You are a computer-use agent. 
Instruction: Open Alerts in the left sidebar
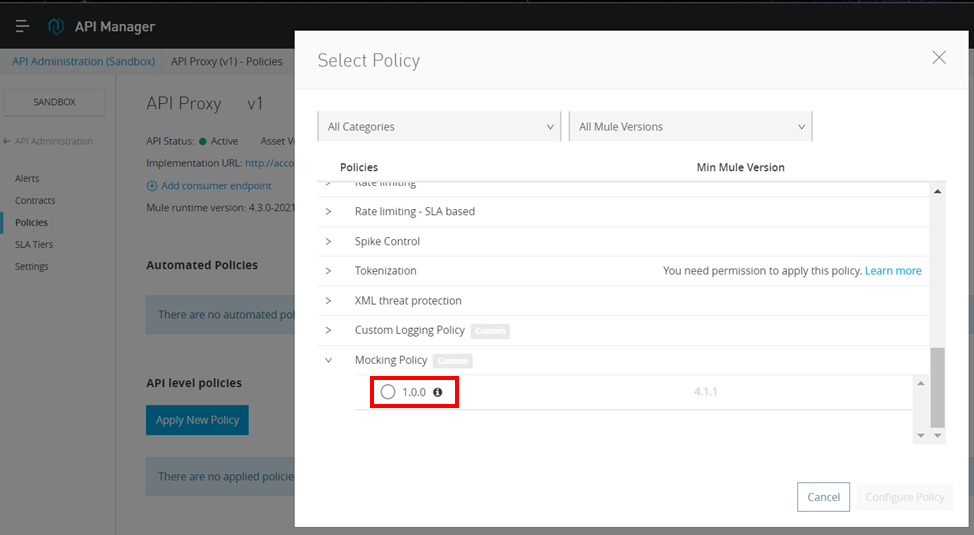coord(28,178)
